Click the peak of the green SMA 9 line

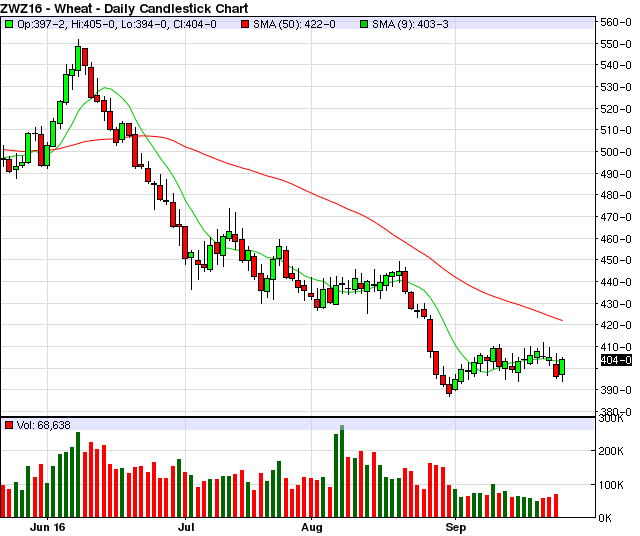[x=105, y=87]
